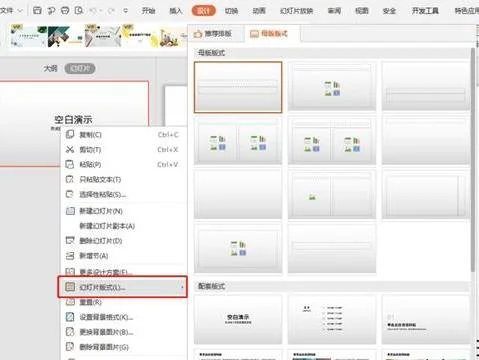Viewport: 479px width, 360px height.
Task: Open the 安全 ribbon tab
Action: pyautogui.click(x=389, y=11)
